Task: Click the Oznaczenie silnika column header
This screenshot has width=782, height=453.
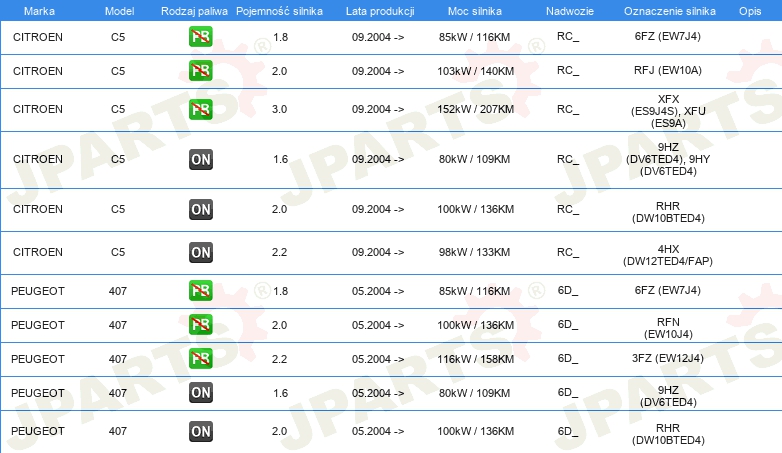Action: pos(670,11)
